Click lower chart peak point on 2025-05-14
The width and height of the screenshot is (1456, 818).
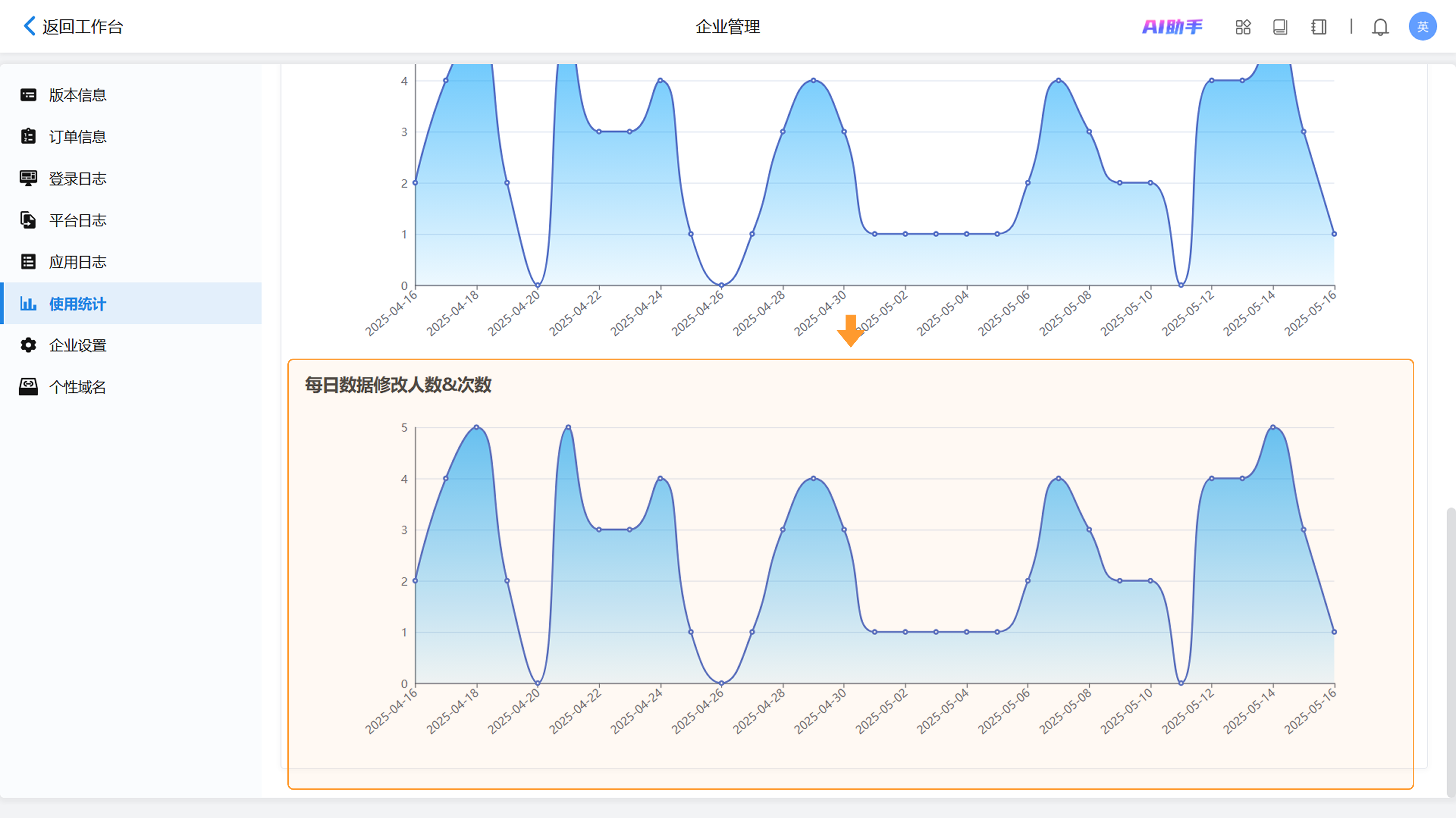[1273, 427]
